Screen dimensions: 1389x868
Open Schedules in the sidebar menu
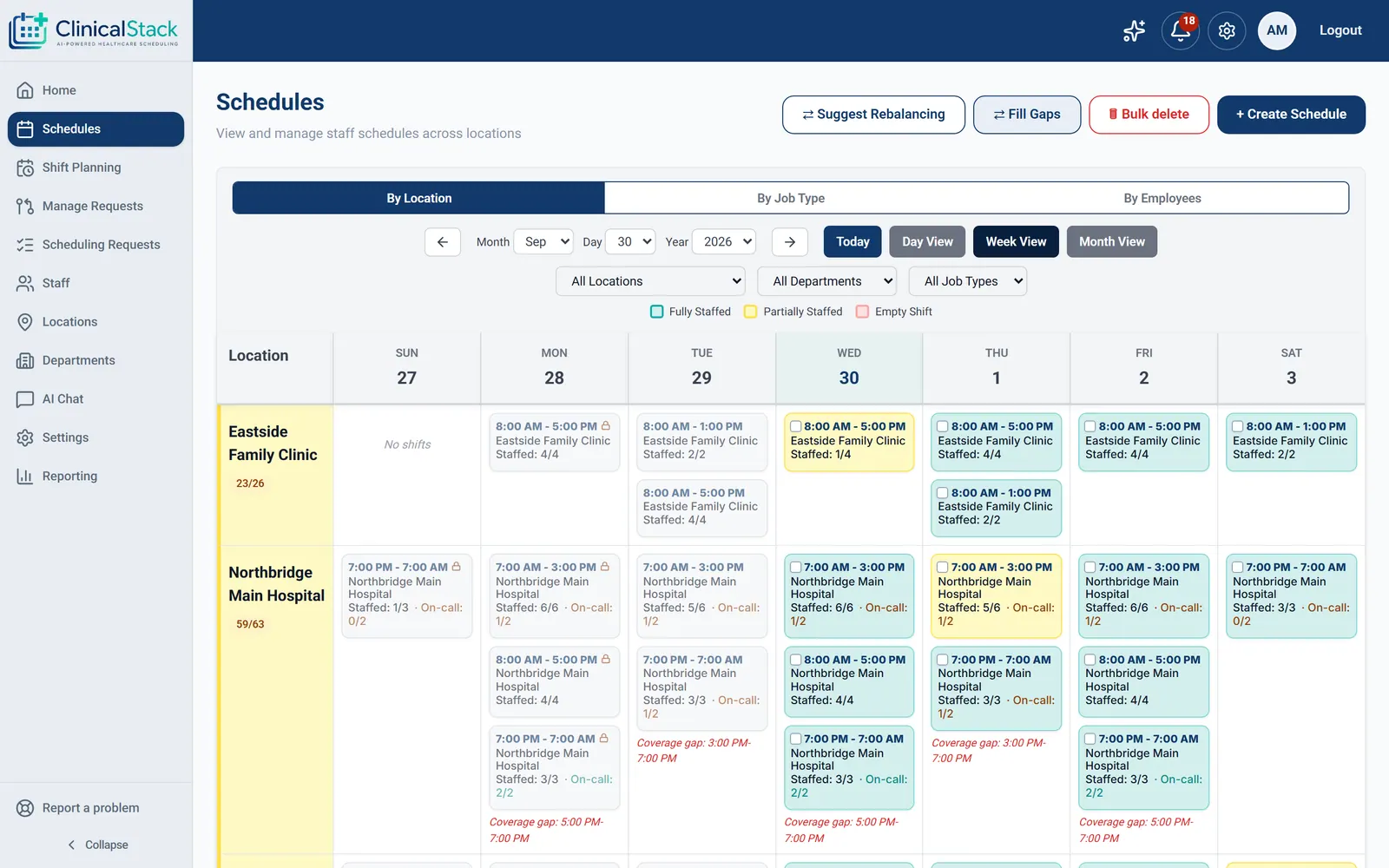coord(95,129)
